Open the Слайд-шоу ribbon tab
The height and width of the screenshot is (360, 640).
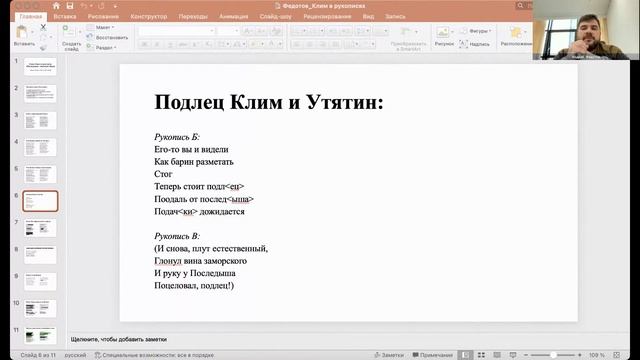coord(276,17)
